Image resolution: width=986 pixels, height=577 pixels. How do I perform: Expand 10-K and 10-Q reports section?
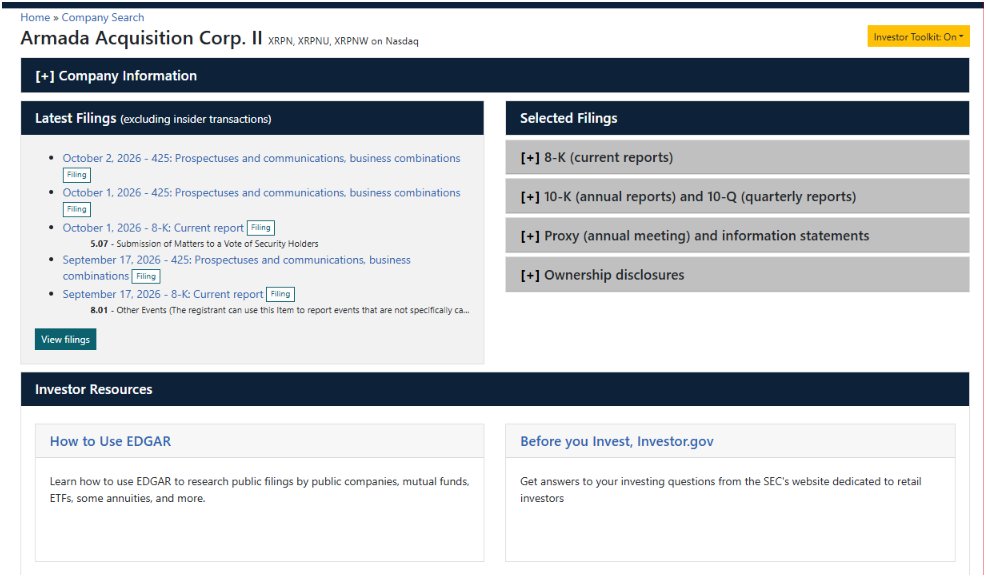(737, 197)
